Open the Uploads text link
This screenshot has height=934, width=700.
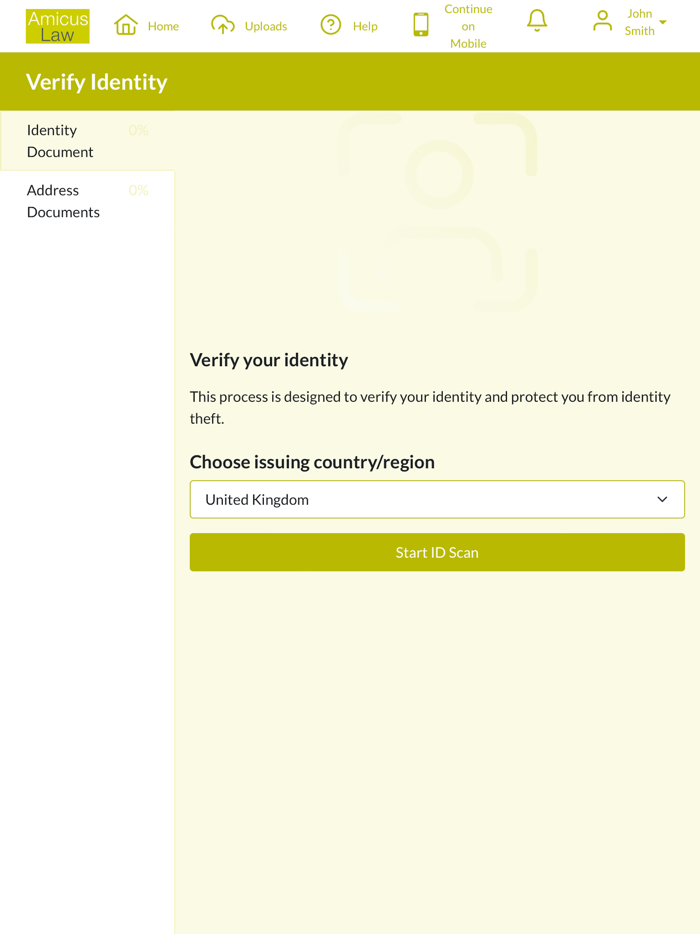point(266,26)
